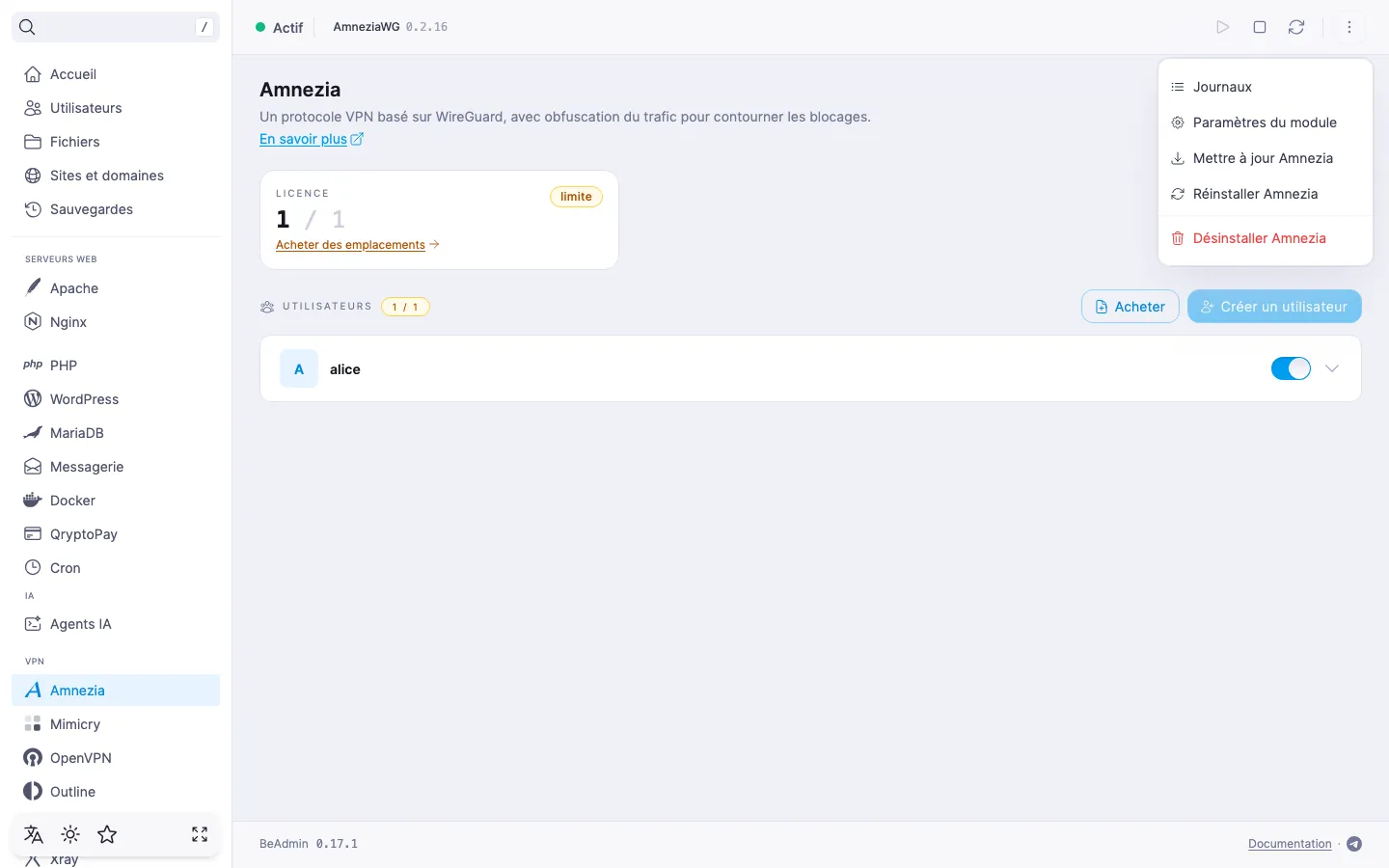Select Journaux from the dropdown menu
Image resolution: width=1389 pixels, height=868 pixels.
[1265, 87]
